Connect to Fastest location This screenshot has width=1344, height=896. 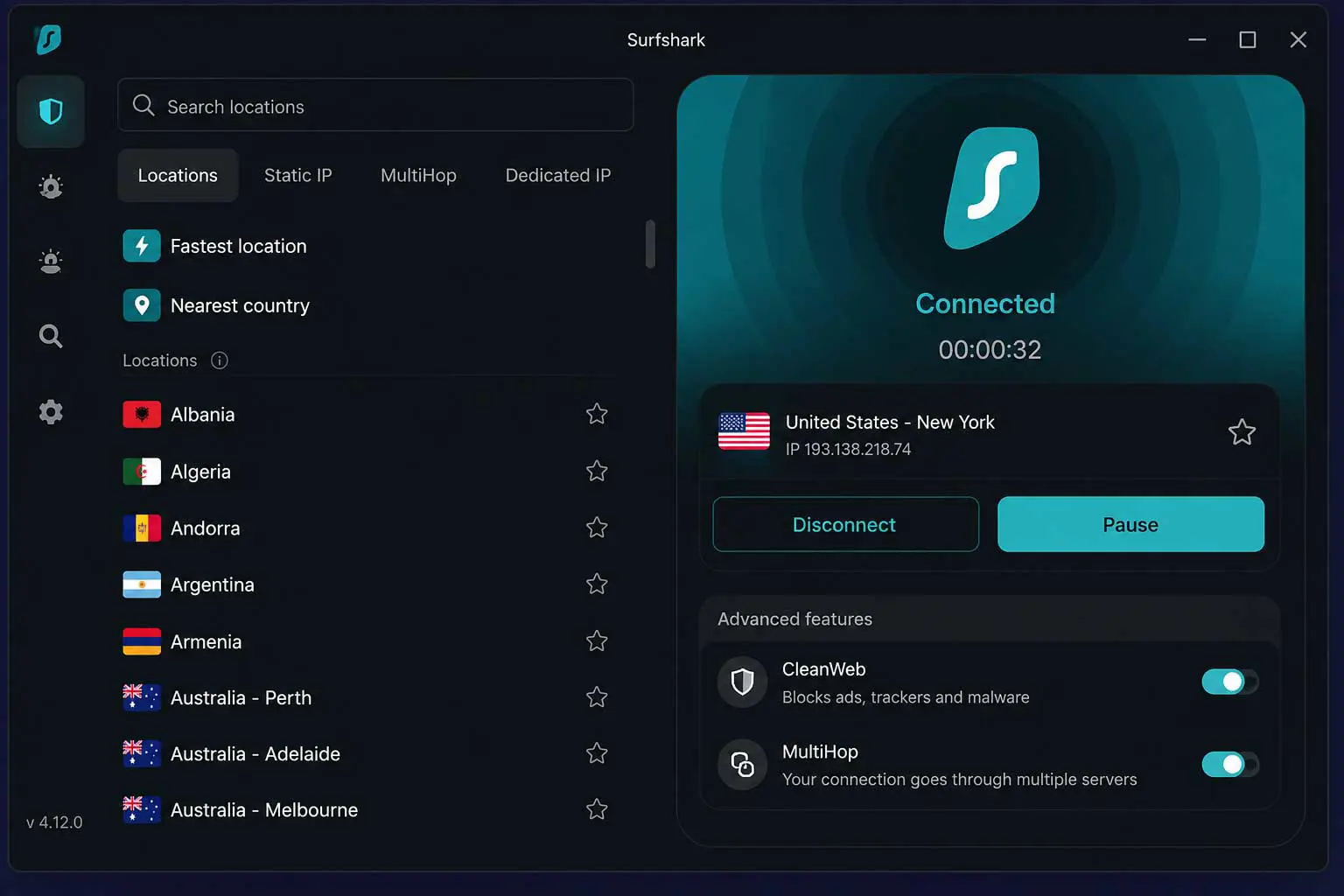tap(367, 246)
